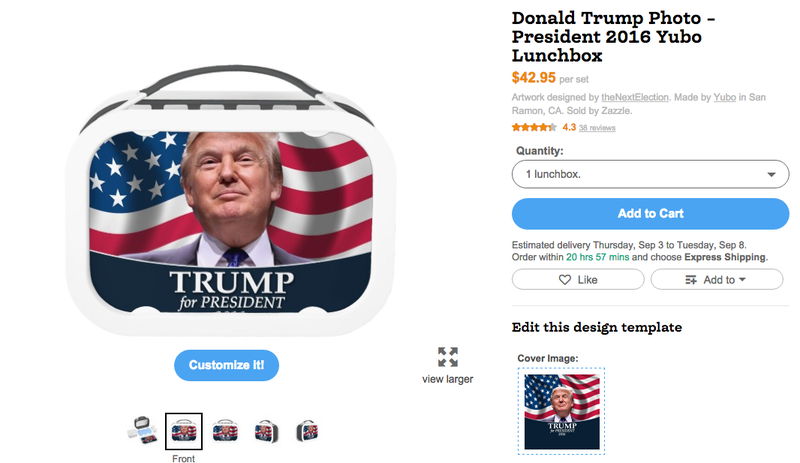Select the Front view thumbnail
This screenshot has height=463, width=800.
[x=184, y=431]
